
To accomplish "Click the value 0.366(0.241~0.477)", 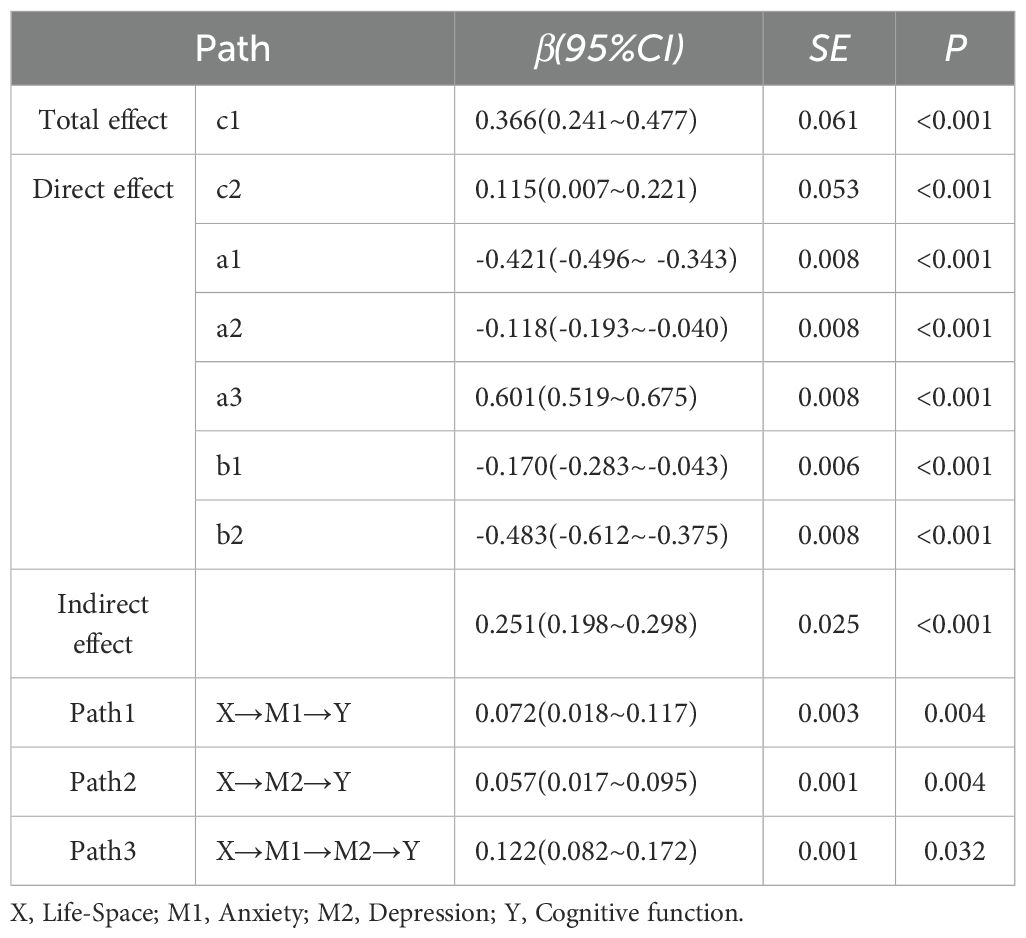I will click(x=586, y=120).
